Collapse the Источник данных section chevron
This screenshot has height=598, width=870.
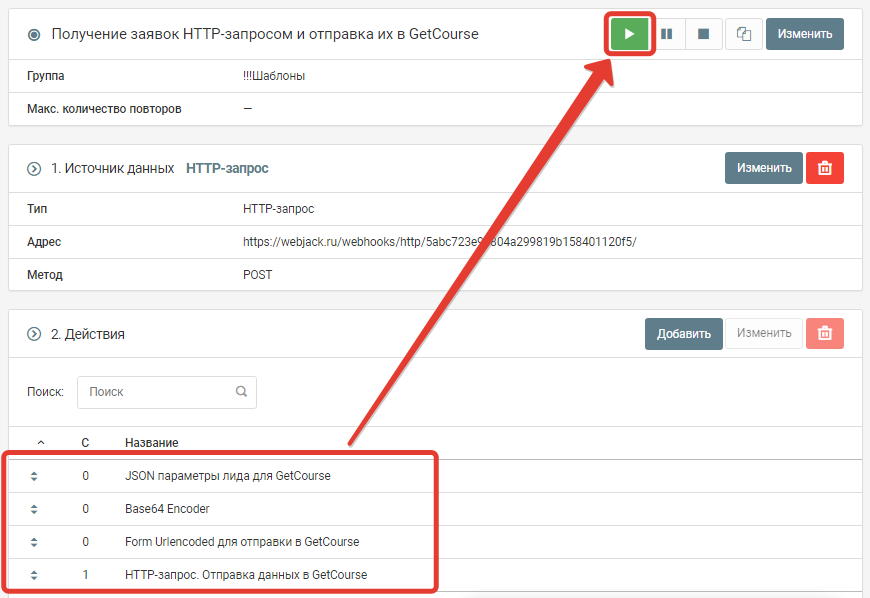point(34,169)
